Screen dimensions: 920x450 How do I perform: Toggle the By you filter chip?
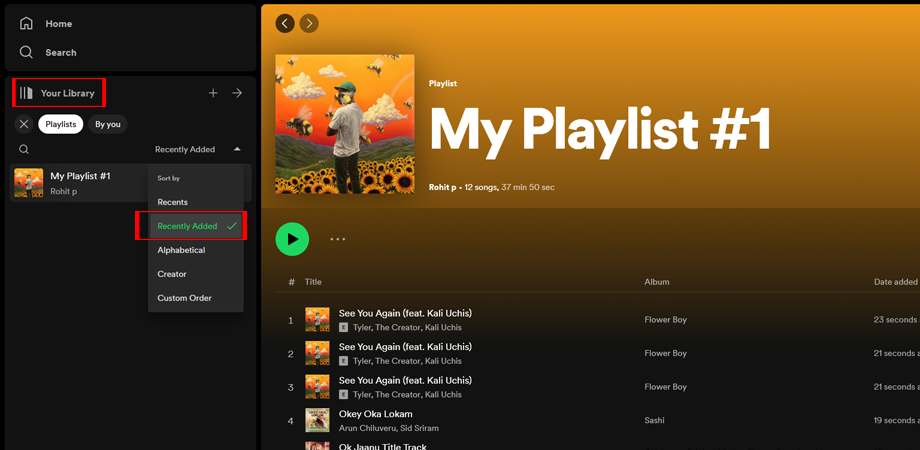pyautogui.click(x=108, y=124)
